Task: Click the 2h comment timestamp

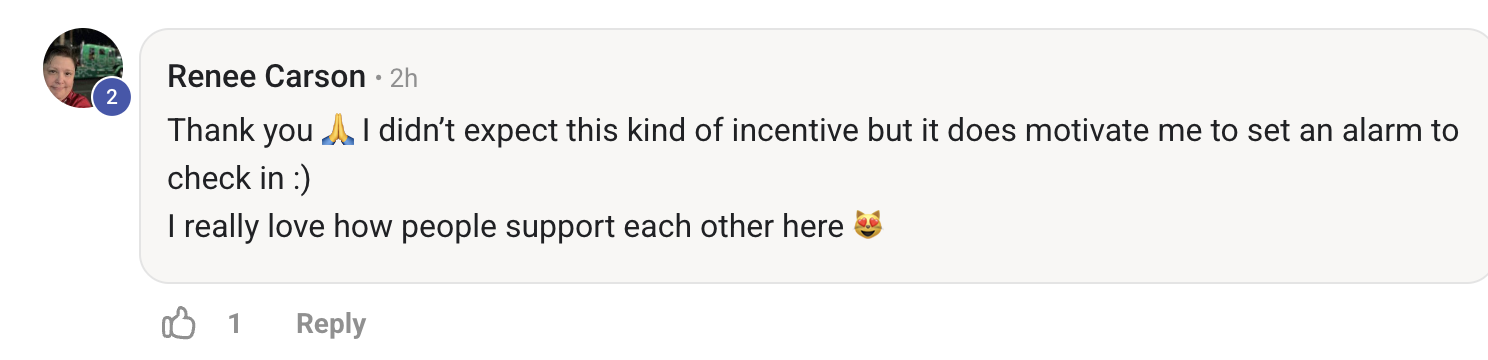Action: click(403, 77)
